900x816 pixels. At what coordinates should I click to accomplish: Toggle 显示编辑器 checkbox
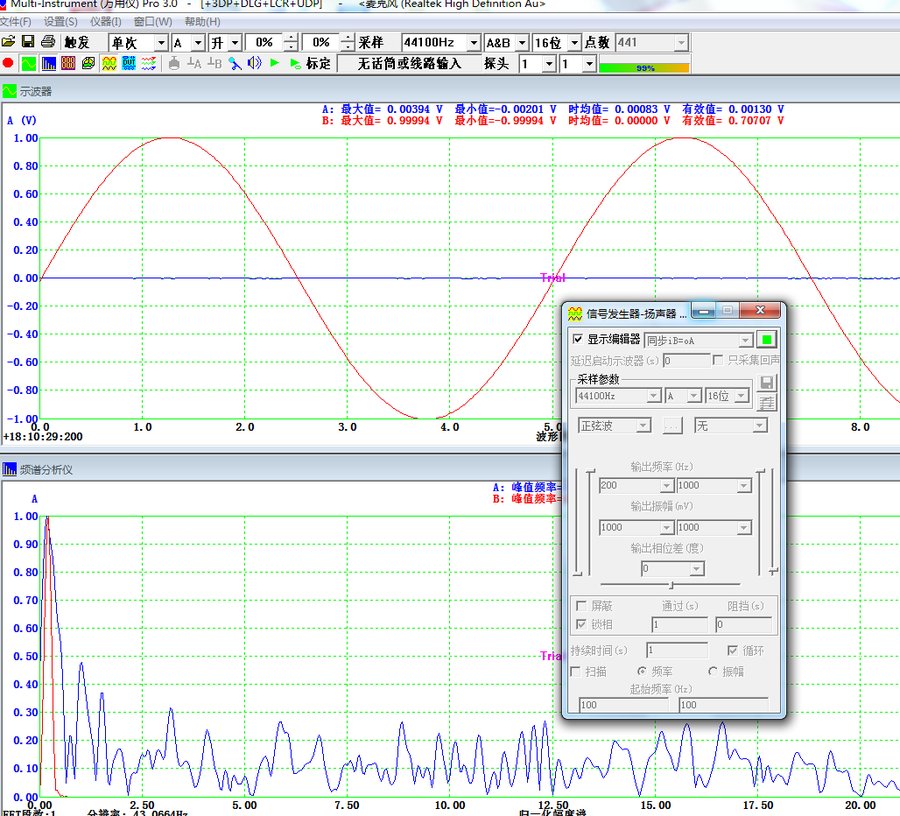[578, 339]
